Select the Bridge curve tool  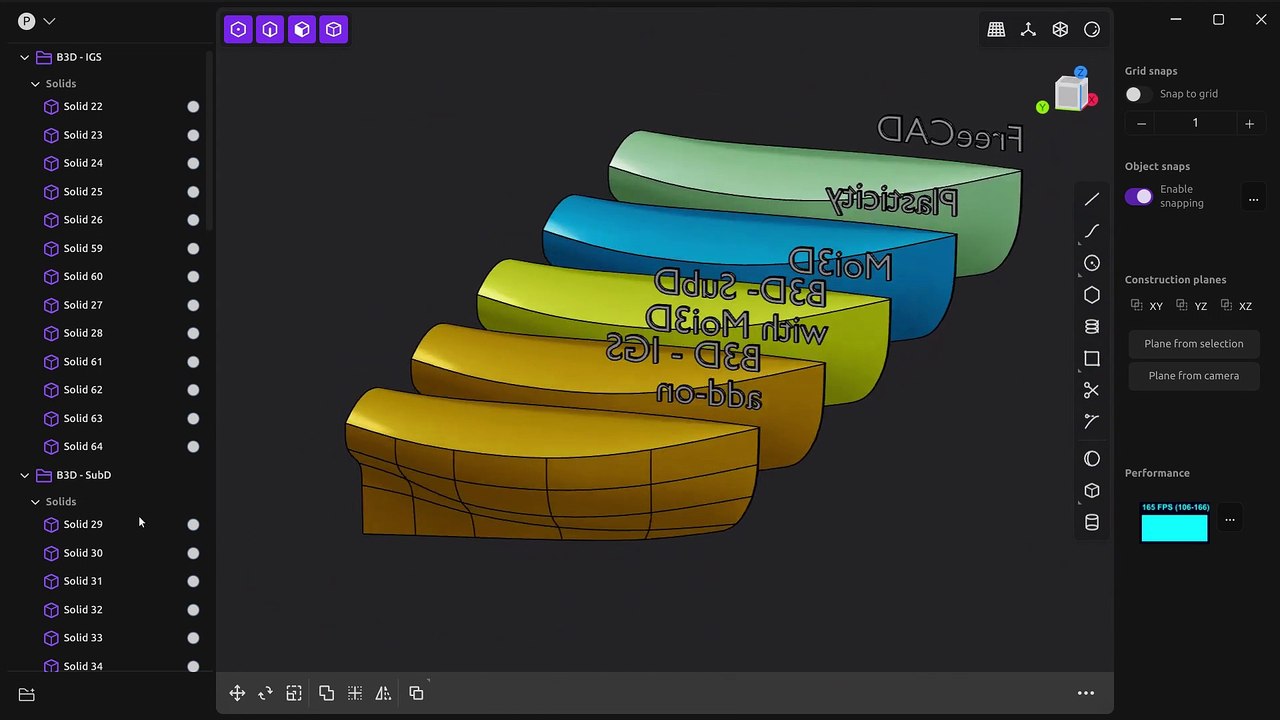click(1092, 422)
